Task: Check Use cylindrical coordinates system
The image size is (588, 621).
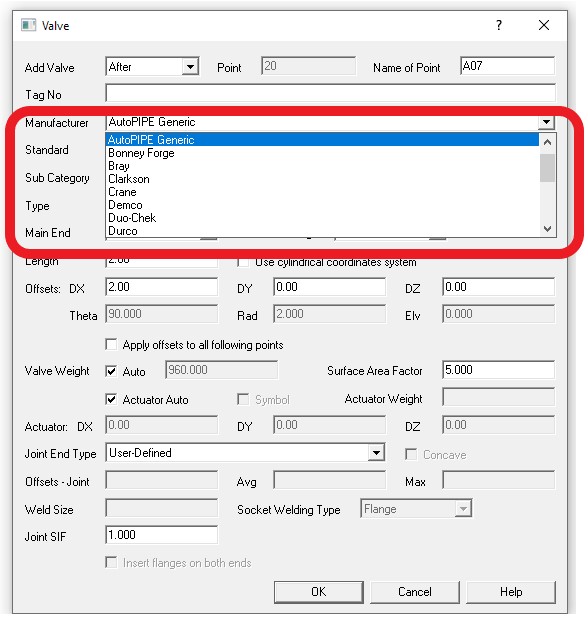Action: coord(243,262)
